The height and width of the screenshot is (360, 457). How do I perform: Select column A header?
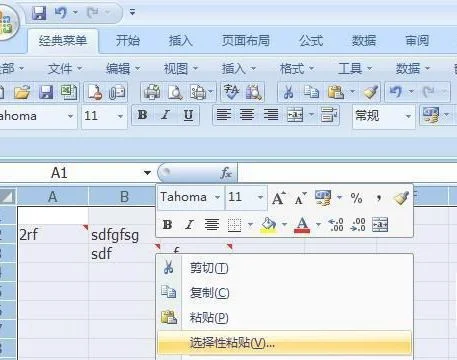click(53, 197)
